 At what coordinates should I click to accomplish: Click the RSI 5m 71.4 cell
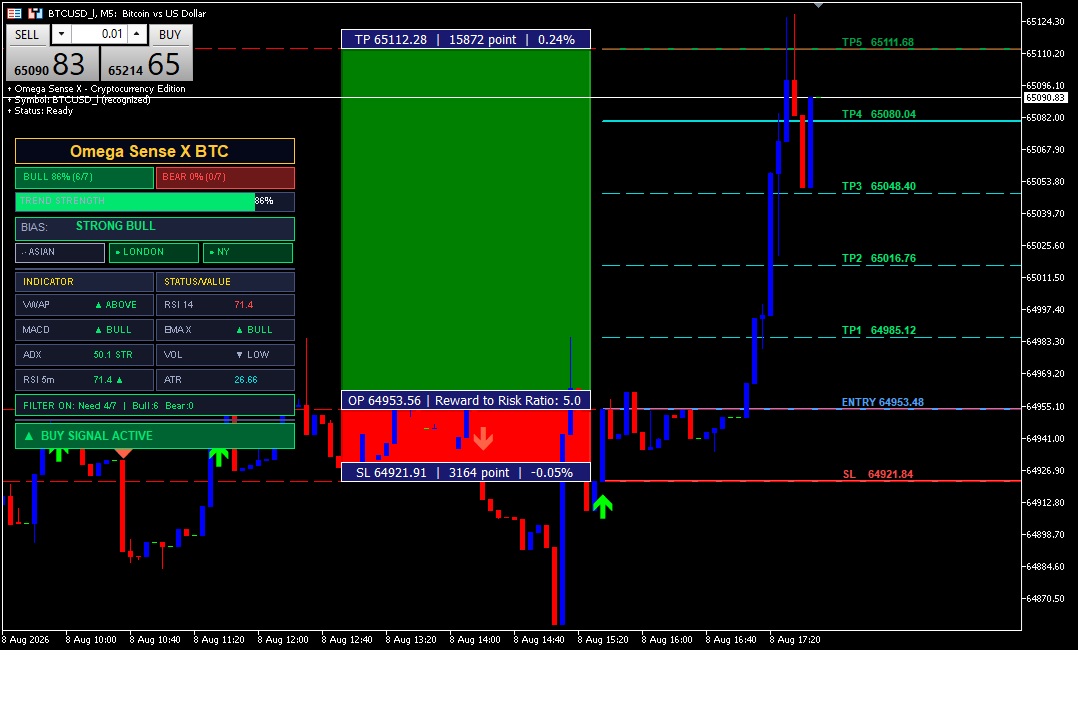(x=84, y=380)
